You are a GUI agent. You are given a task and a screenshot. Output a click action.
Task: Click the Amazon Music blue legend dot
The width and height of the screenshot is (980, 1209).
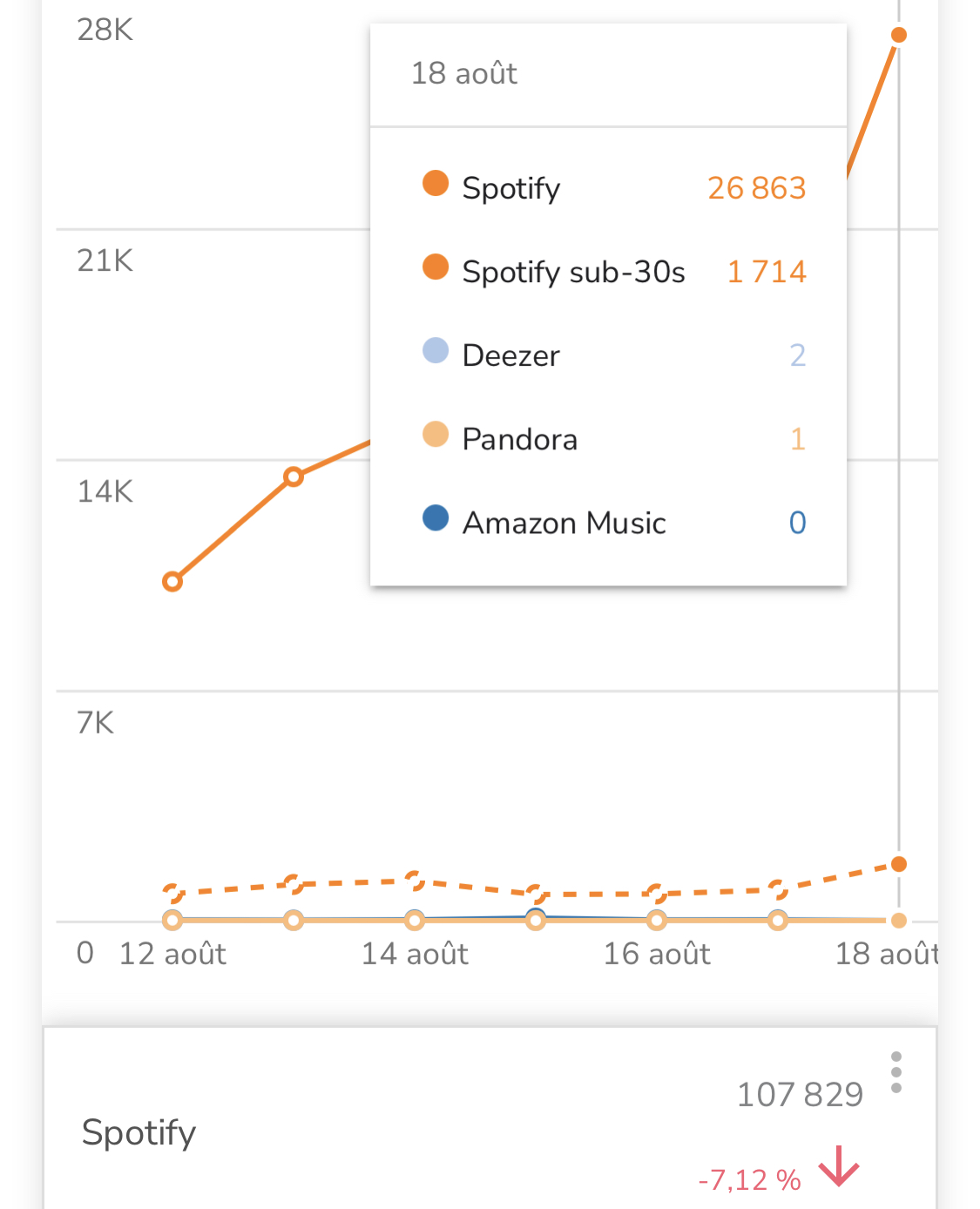[436, 518]
